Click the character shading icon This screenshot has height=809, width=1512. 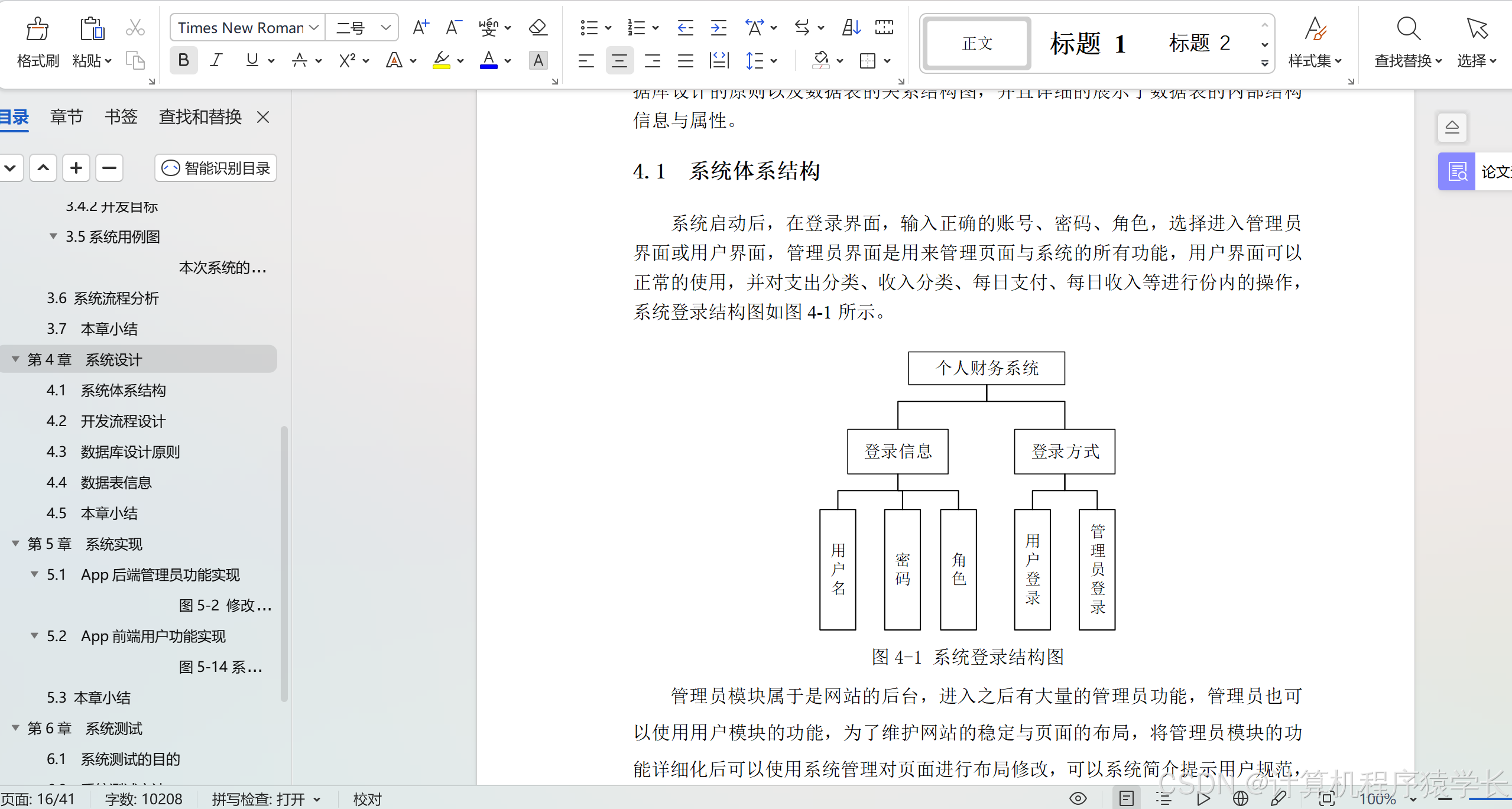(538, 60)
